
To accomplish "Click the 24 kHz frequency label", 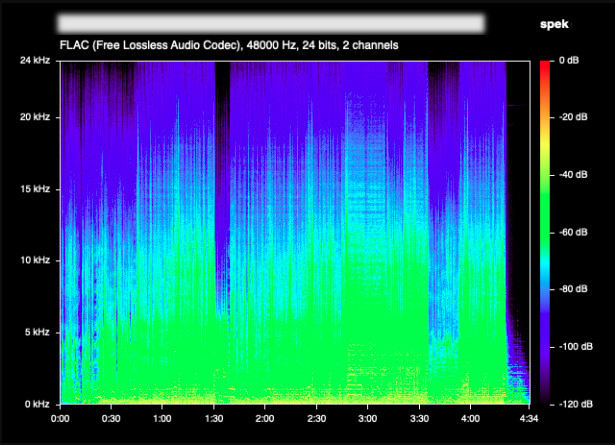I will click(35, 60).
